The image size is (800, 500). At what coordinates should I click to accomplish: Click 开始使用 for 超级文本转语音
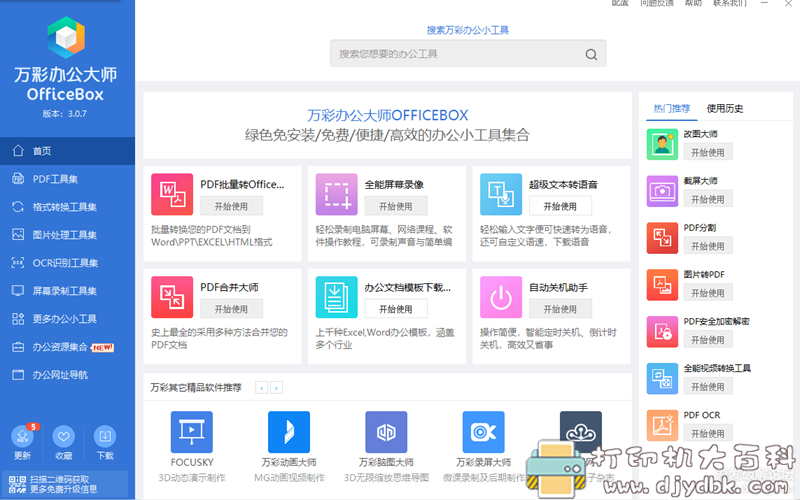(x=560, y=206)
